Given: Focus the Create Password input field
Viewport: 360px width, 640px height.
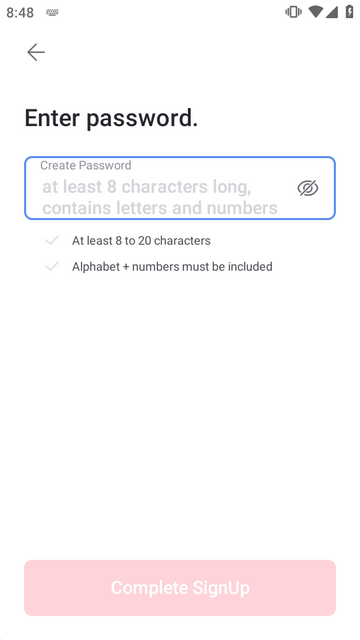Looking at the screenshot, I should click(x=180, y=188).
